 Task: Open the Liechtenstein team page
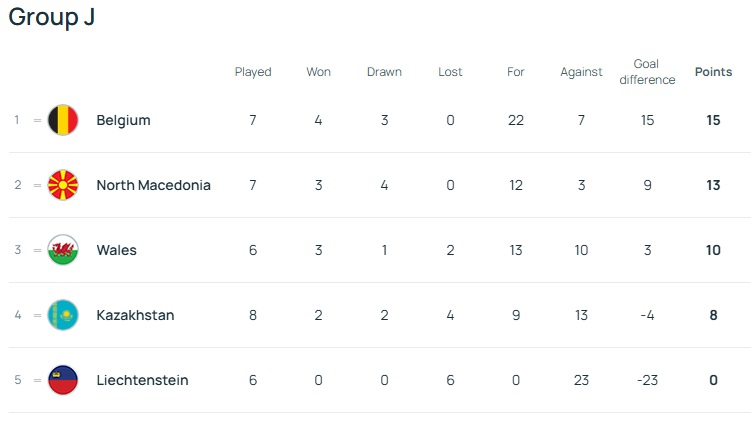point(142,380)
